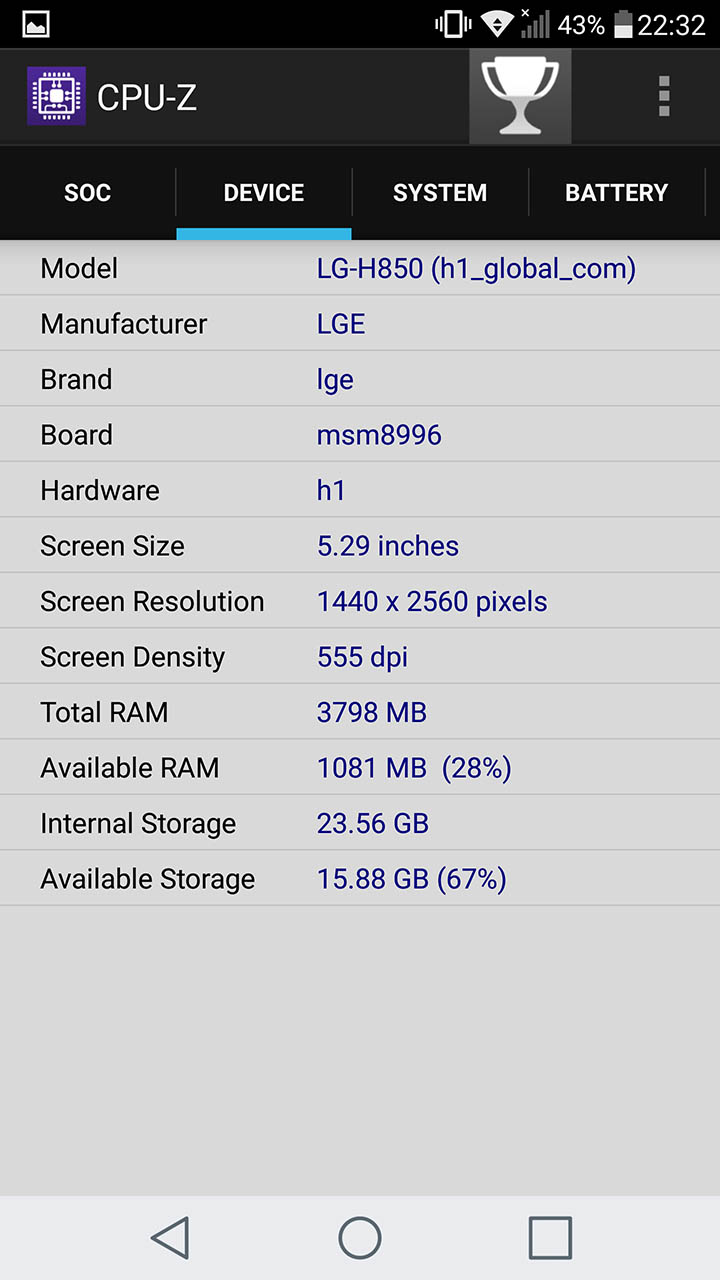Image resolution: width=720 pixels, height=1280 pixels.
Task: Select the DEVICE tab
Action: [264, 193]
